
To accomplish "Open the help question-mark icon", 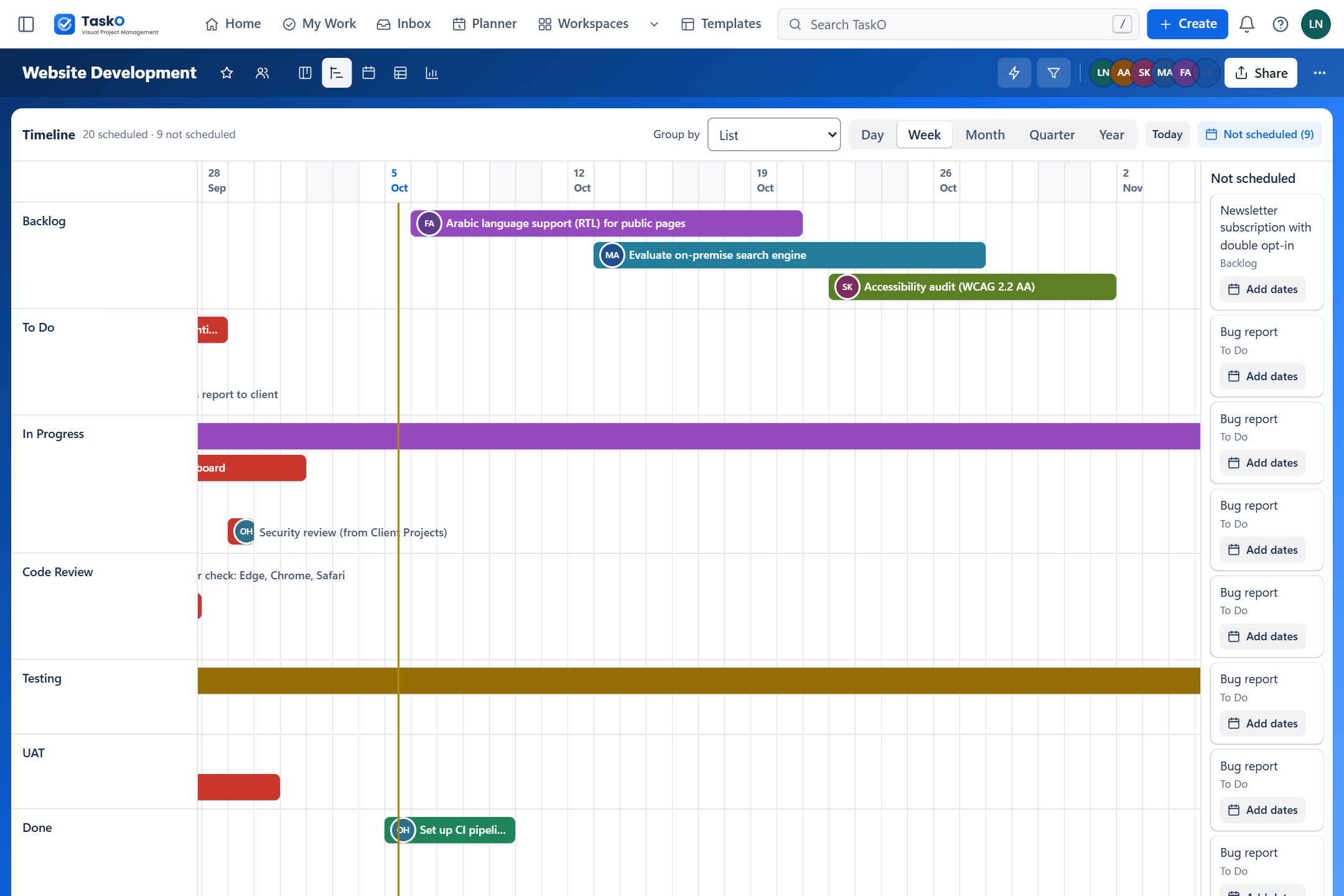I will point(1280,24).
